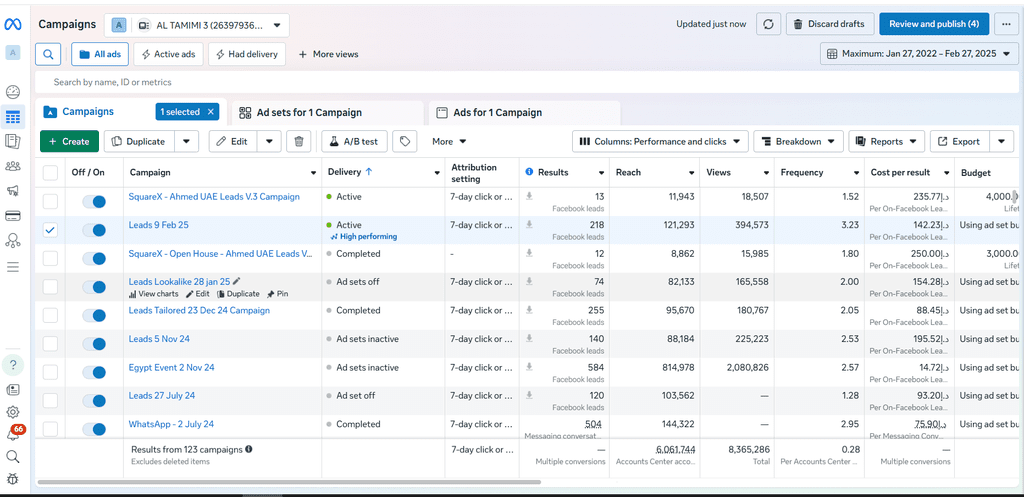
Task: Open Ads reporting icon in sidebar
Action: click(x=13, y=141)
